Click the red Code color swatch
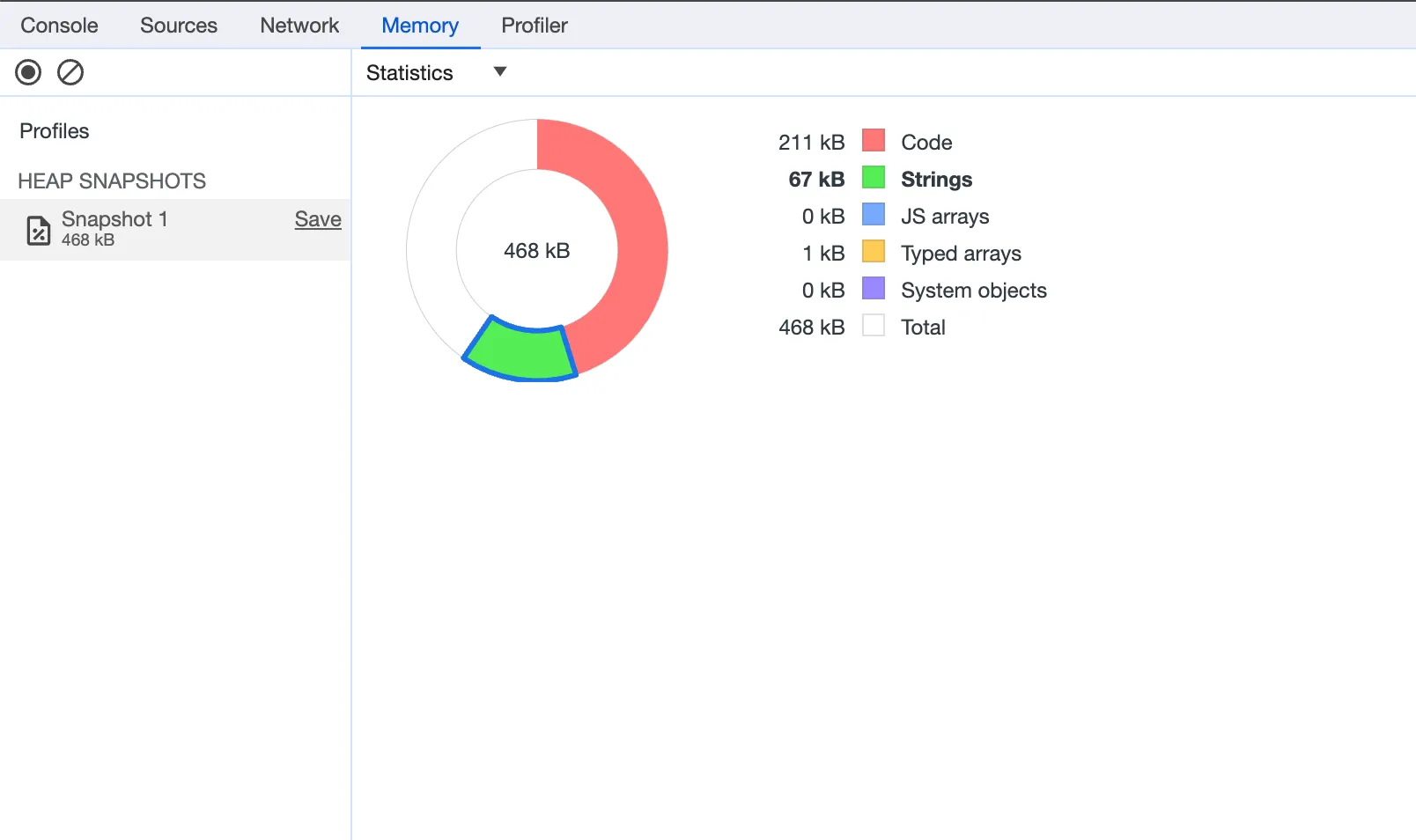This screenshot has width=1416, height=840. coord(874,141)
